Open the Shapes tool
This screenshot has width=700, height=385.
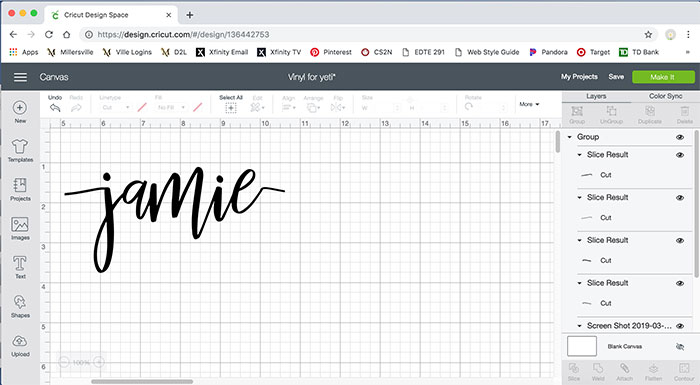[x=20, y=302]
